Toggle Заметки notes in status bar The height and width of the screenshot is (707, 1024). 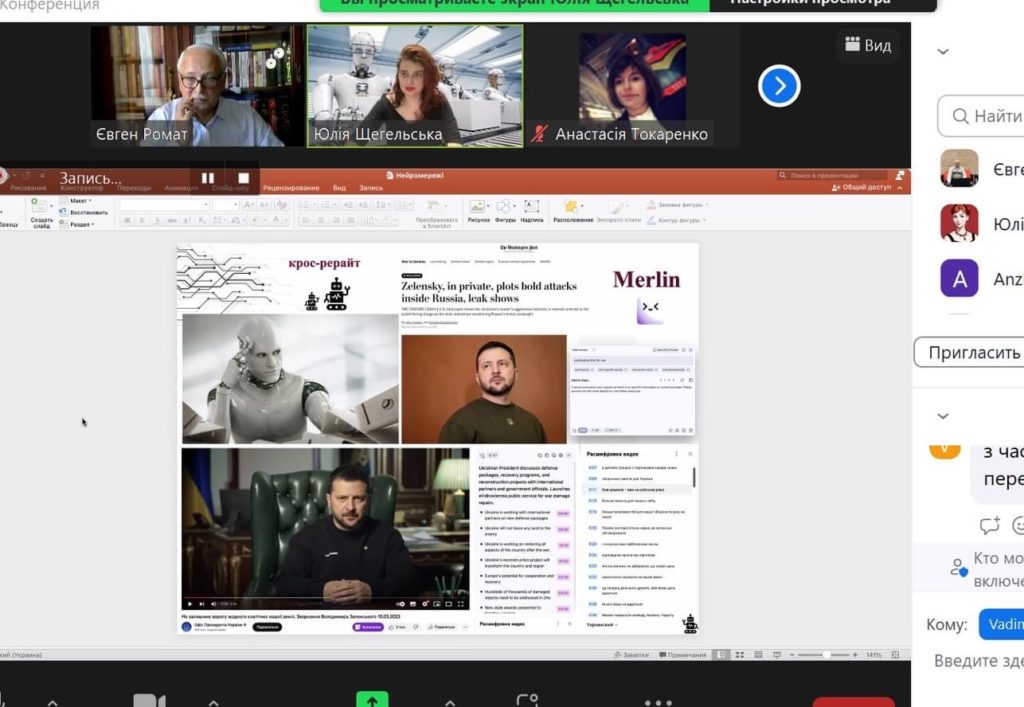point(632,654)
